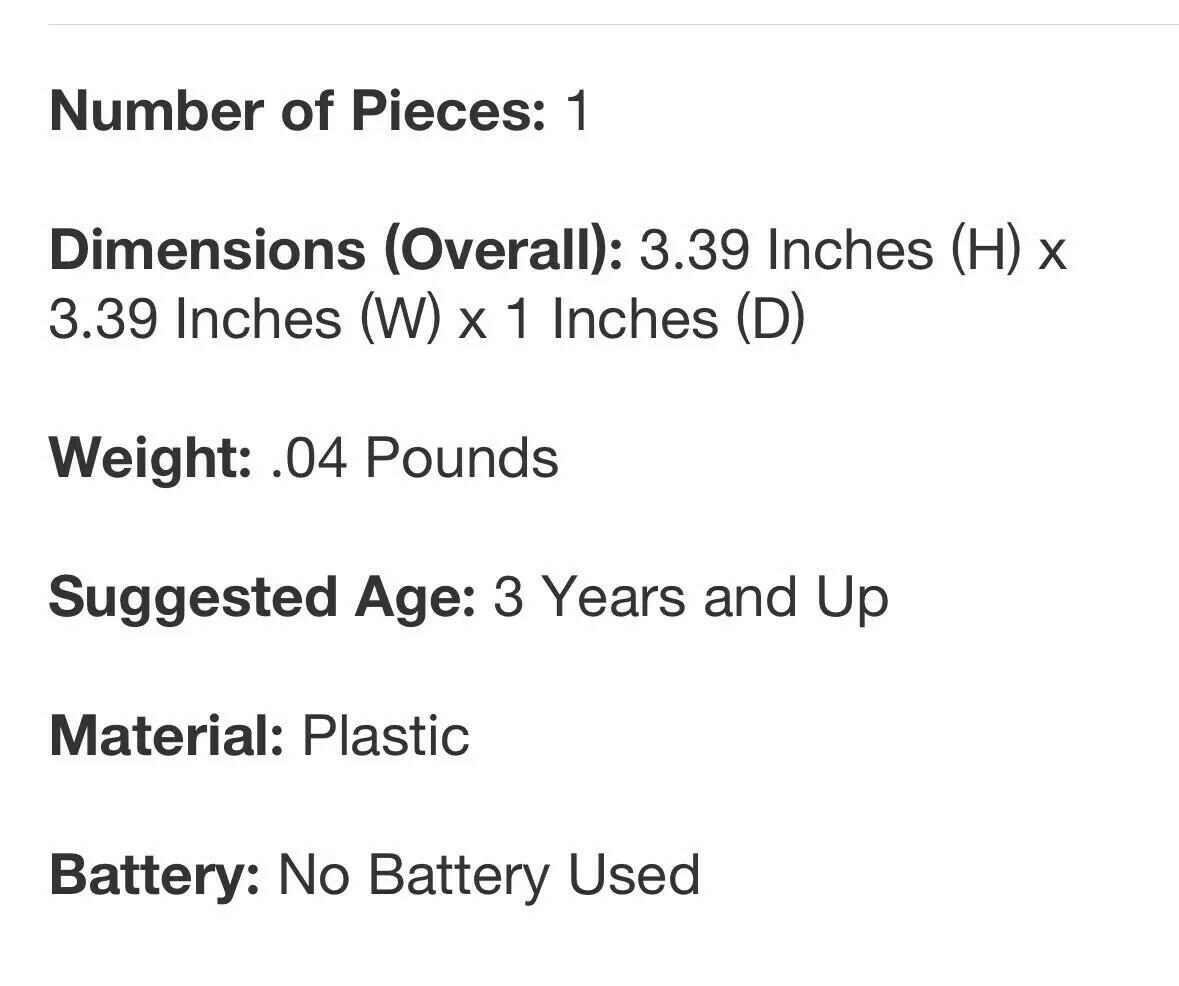The width and height of the screenshot is (1179, 986).
Task: Click the number of pieces value '1'
Action: coord(577,111)
